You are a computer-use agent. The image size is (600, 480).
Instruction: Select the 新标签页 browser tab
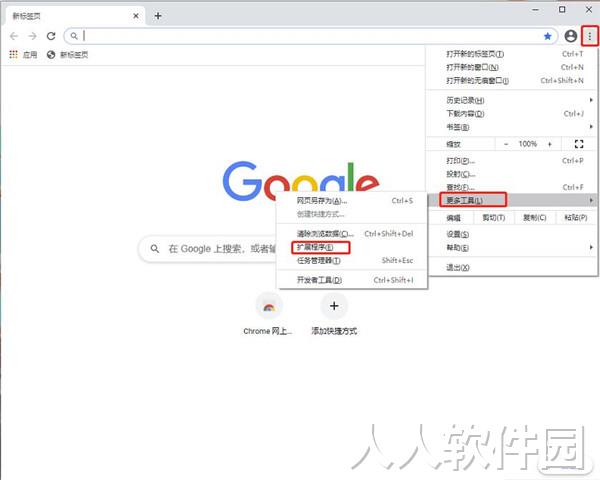coord(75,16)
